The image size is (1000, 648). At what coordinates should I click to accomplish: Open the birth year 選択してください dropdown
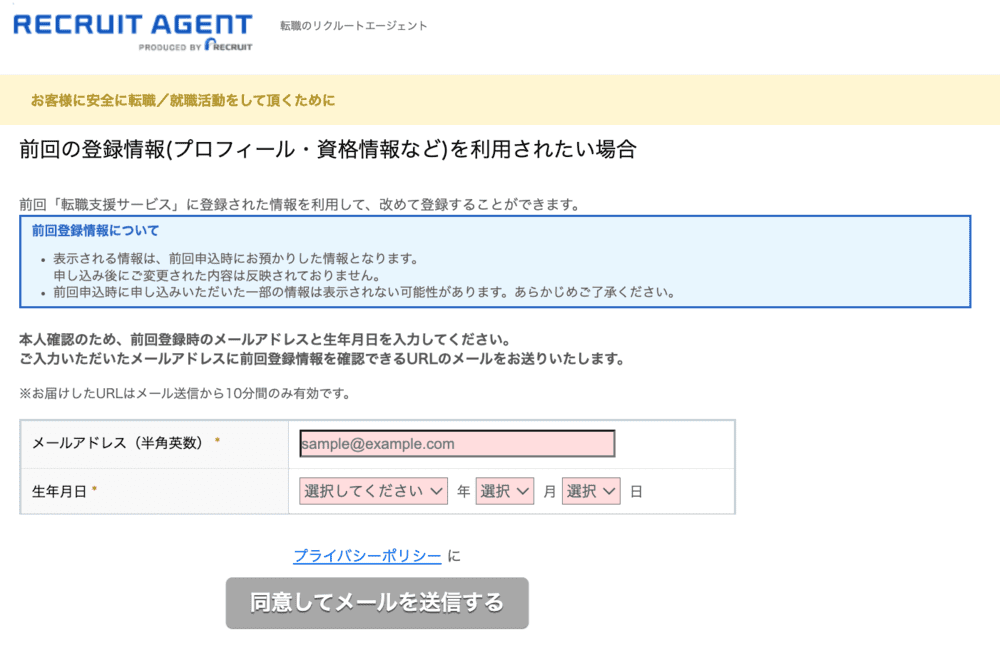coord(372,490)
